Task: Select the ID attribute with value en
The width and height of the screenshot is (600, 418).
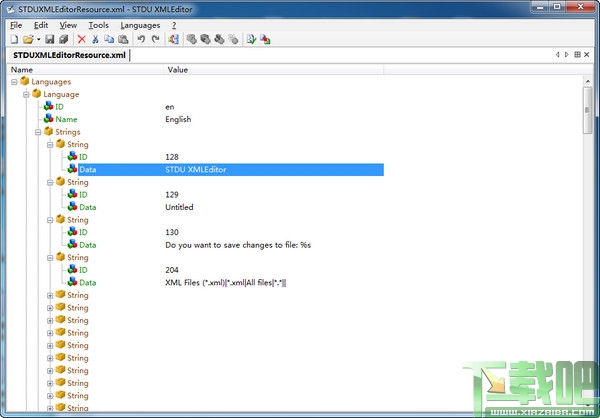Action: click(59, 107)
